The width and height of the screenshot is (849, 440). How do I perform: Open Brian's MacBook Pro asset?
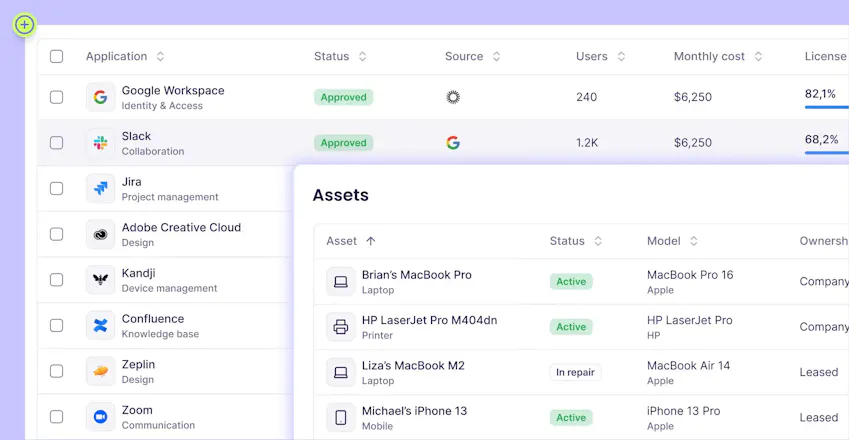[416, 275]
